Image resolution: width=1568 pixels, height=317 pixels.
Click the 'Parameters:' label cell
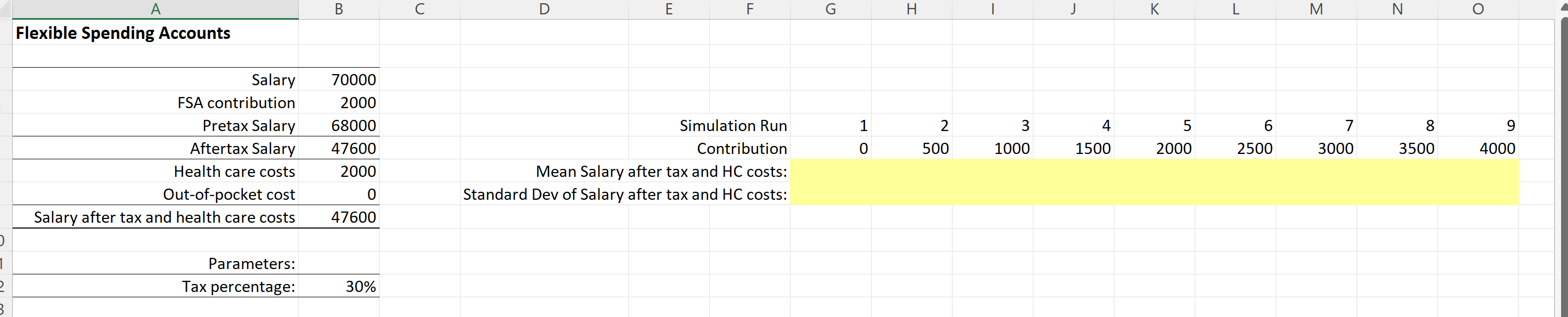click(155, 263)
